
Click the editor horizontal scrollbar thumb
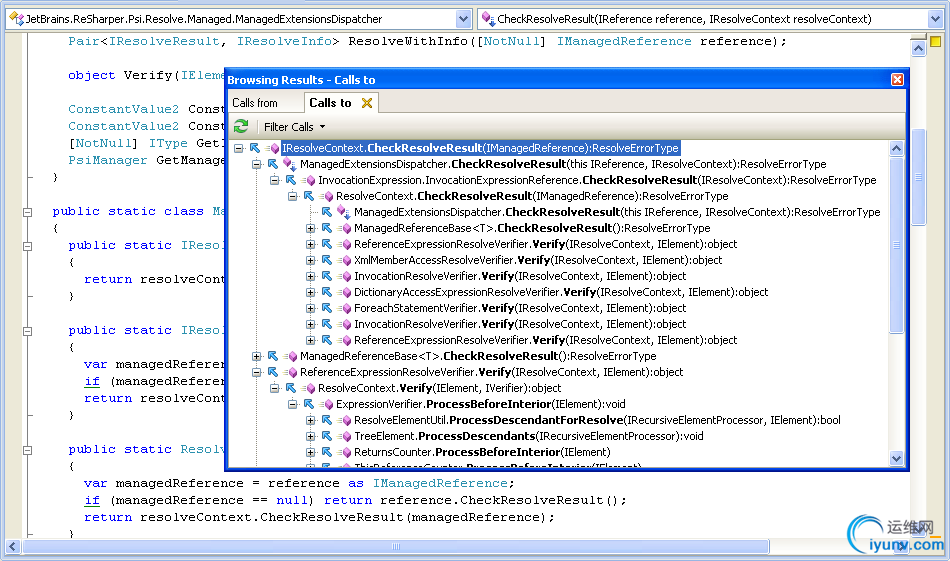point(396,546)
